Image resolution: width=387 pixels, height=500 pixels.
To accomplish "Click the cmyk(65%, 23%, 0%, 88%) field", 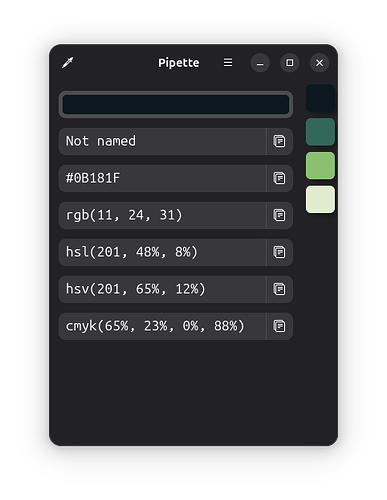I will [x=162, y=326].
